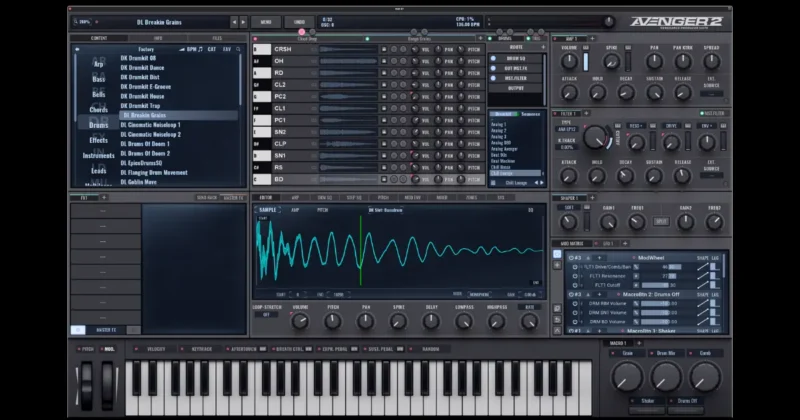Image resolution: width=800 pixels, height=420 pixels.
Task: Add a new LFO tab with the plus icon
Action: 625,243
